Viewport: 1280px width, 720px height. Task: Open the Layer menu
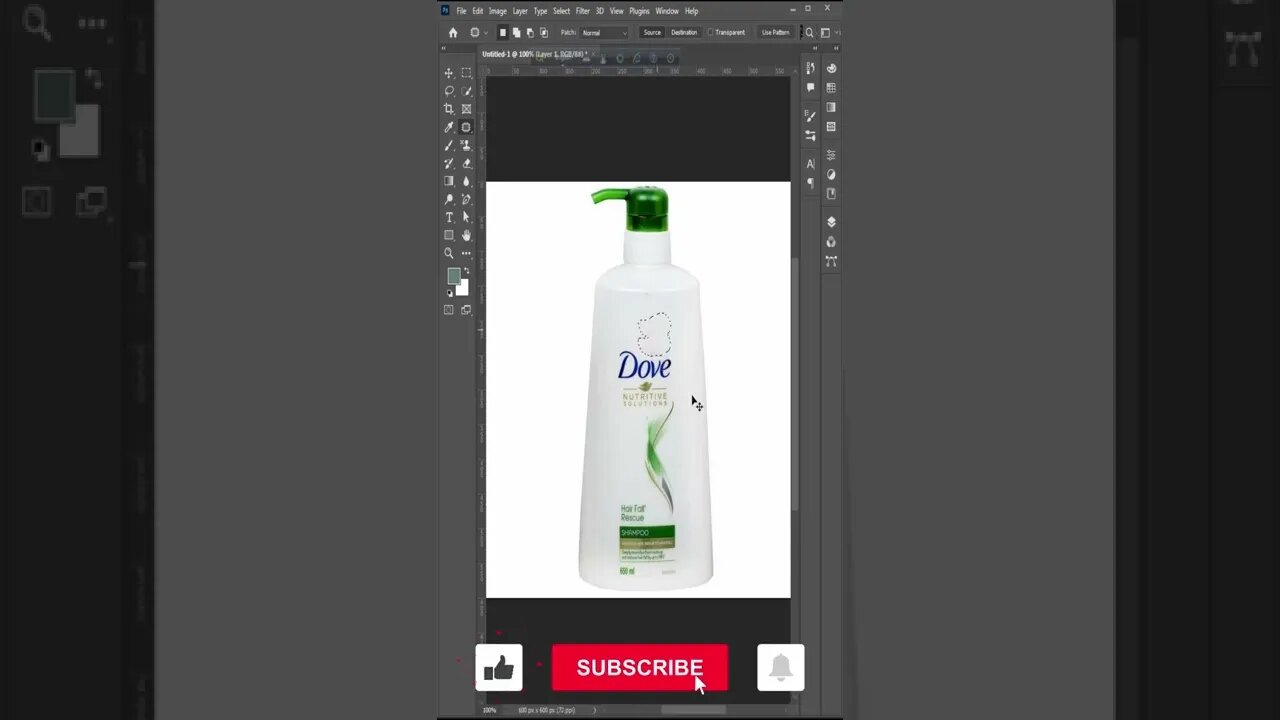point(520,11)
